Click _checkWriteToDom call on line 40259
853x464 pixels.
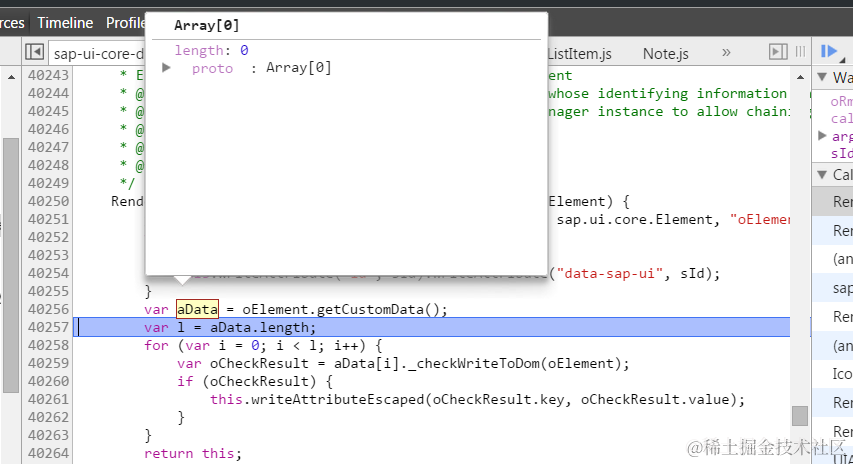(474, 363)
